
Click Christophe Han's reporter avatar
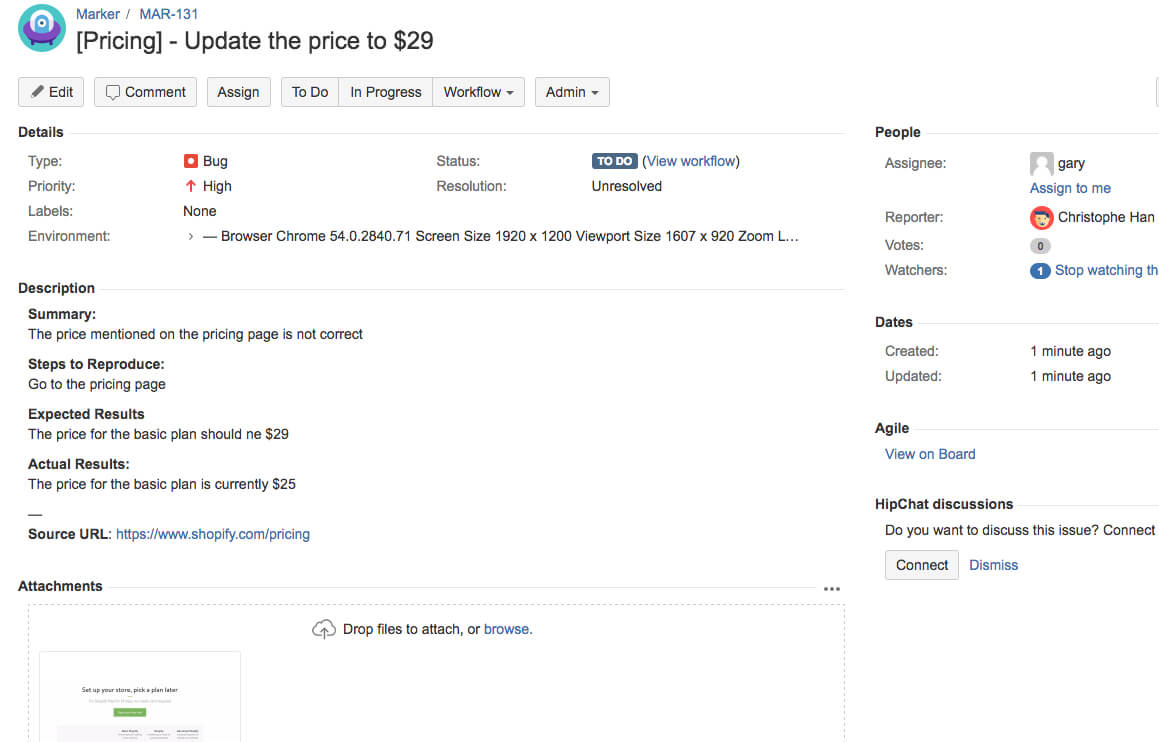[x=1041, y=217]
